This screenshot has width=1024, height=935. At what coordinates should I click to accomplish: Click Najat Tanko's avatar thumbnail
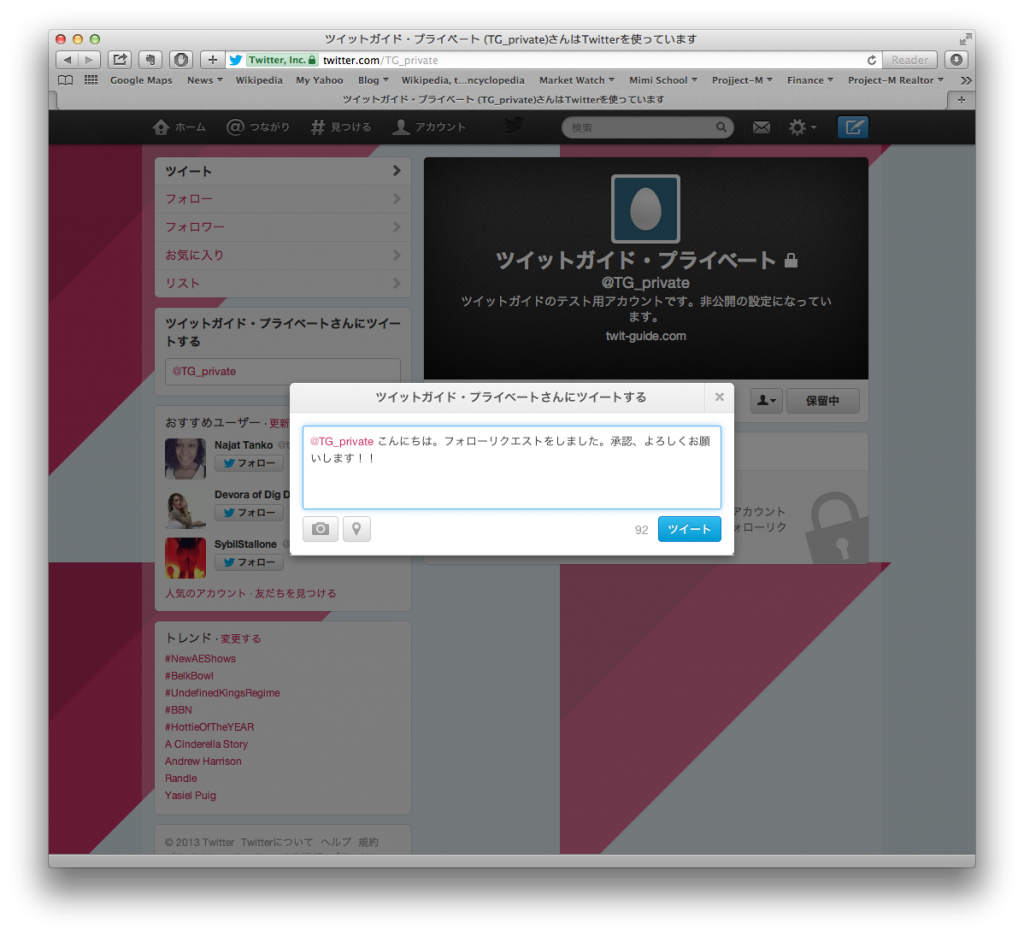[x=185, y=459]
